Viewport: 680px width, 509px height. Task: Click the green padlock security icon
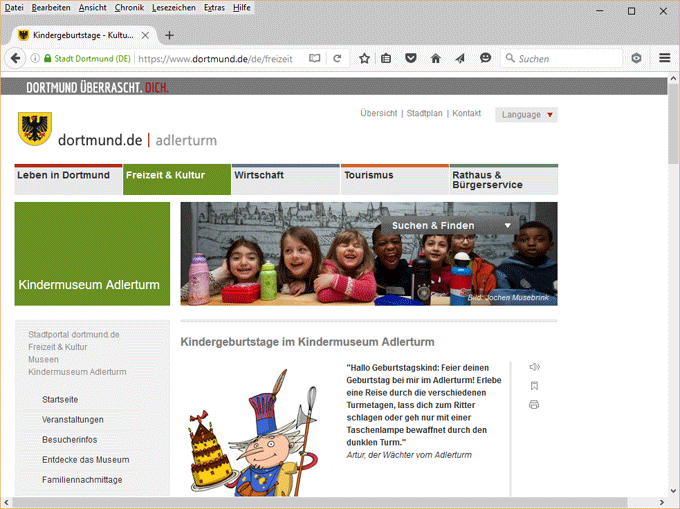pos(48,58)
